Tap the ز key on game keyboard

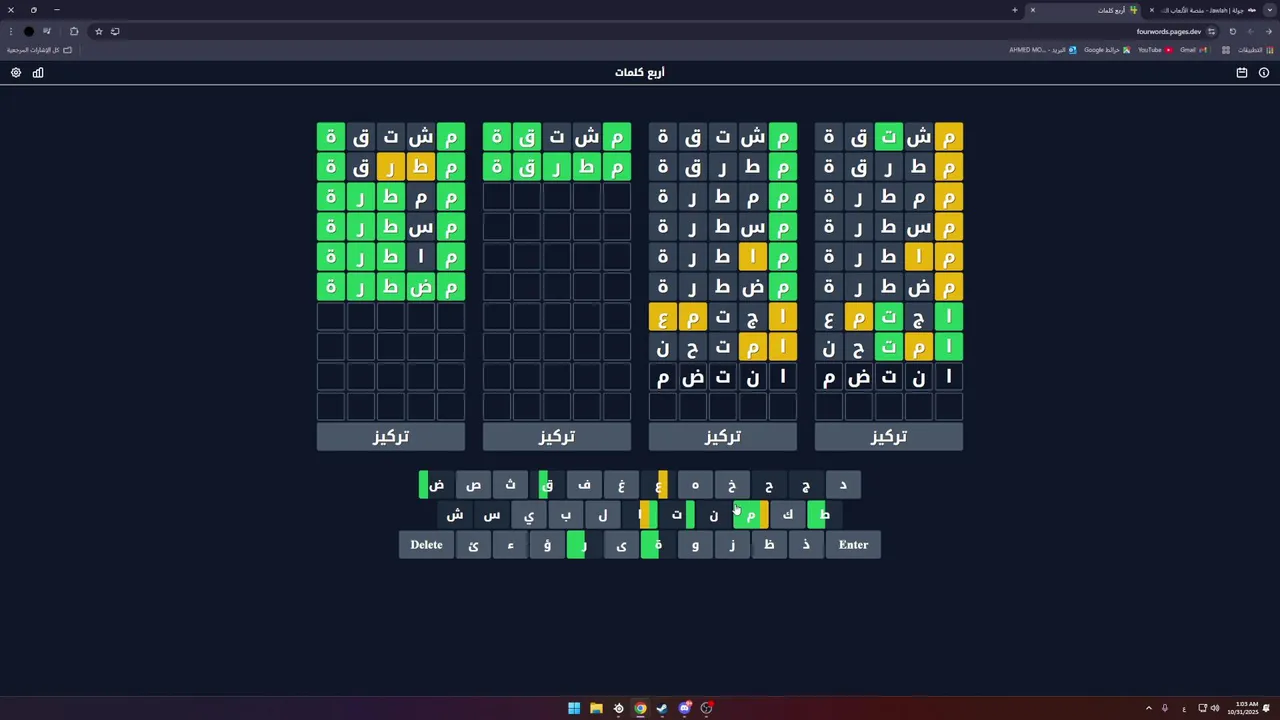tap(732, 545)
